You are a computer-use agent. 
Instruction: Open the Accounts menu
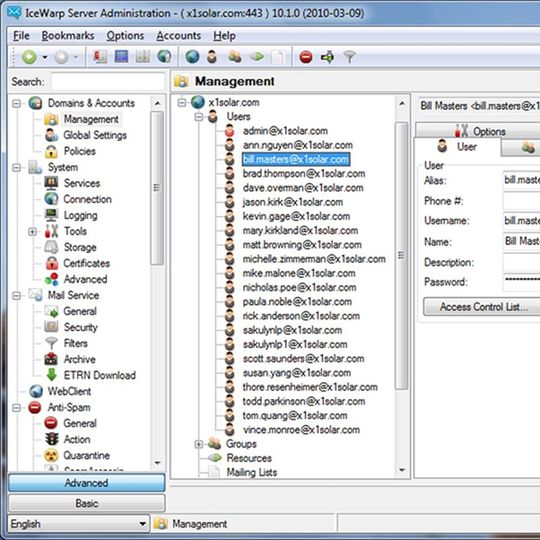[178, 35]
